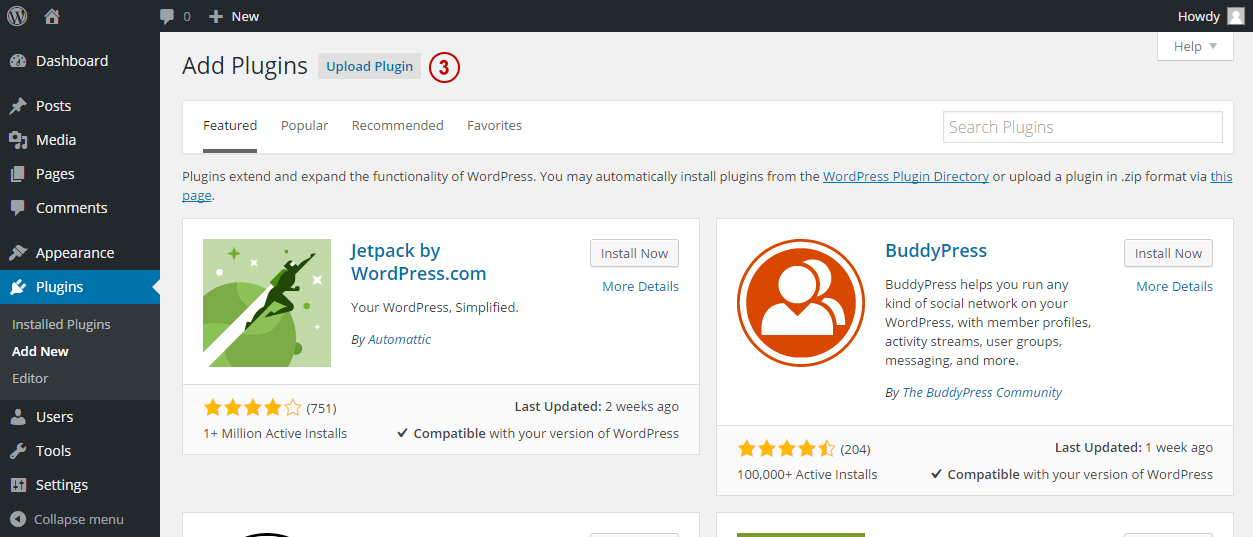Switch to the Popular tab
This screenshot has width=1253, height=537.
tap(304, 126)
